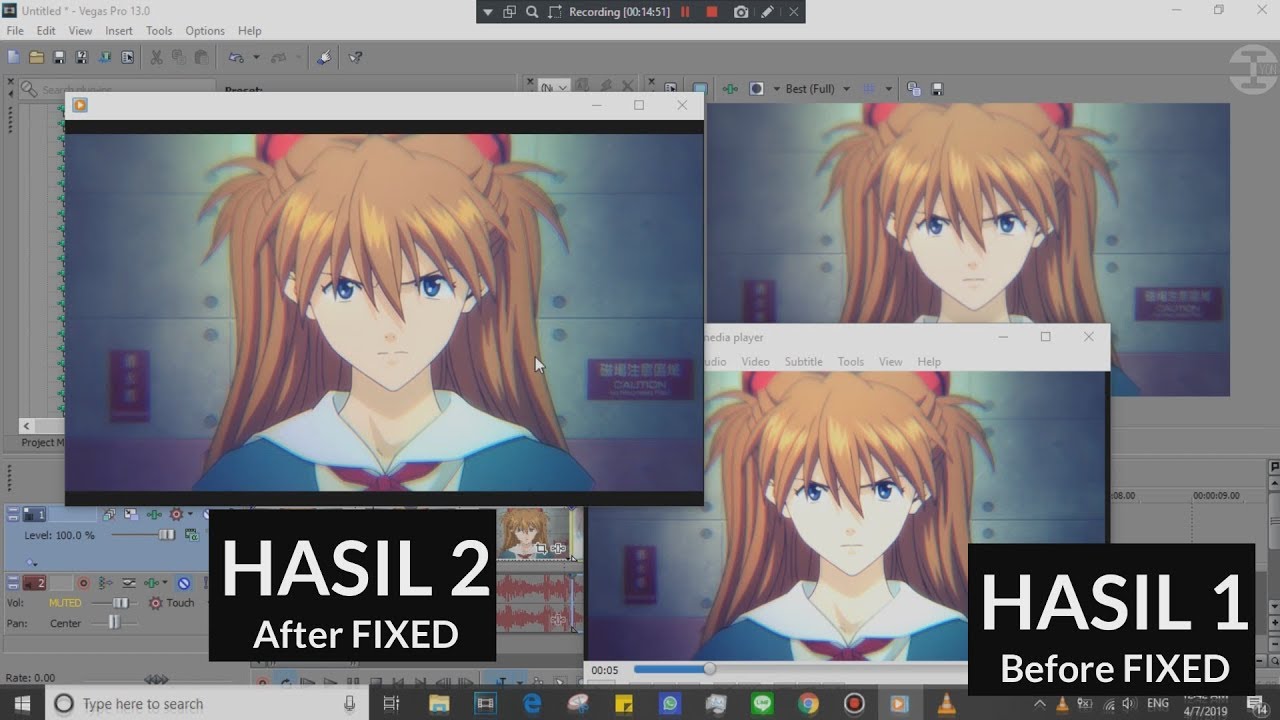Expand the preview overlays grid dropdown
This screenshot has height=720, width=1280.
tap(888, 89)
